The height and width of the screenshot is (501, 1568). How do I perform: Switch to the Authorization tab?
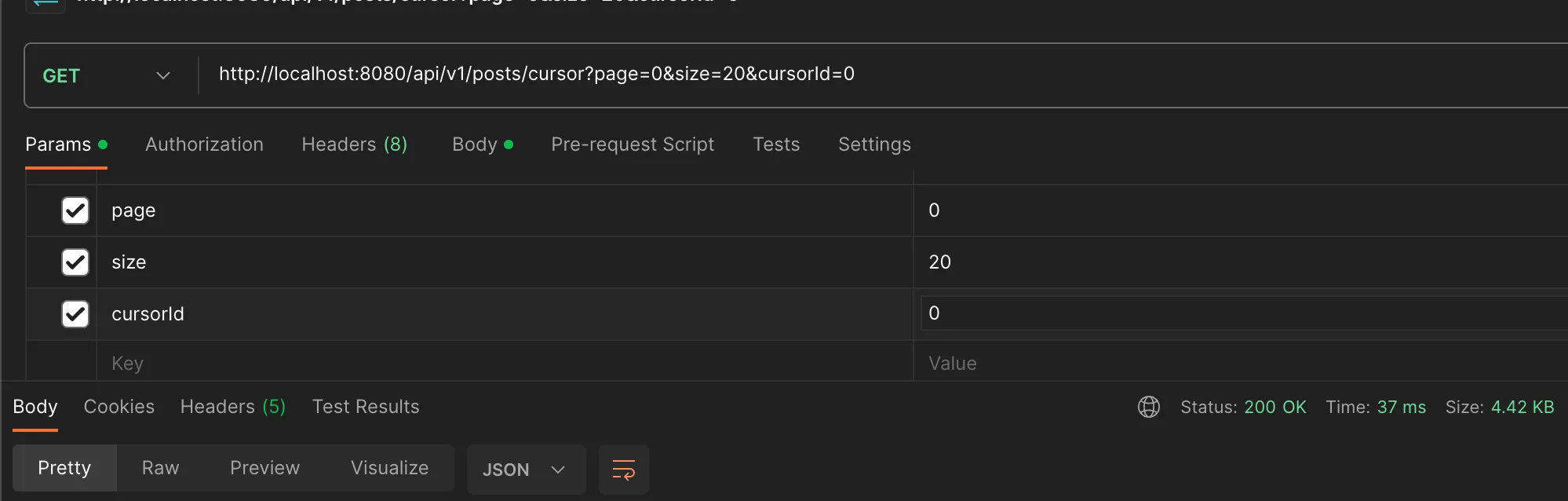pyautogui.click(x=204, y=144)
